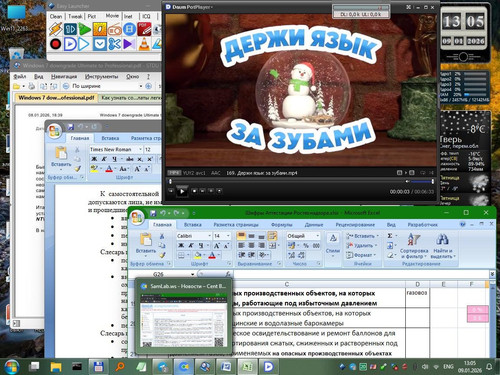The width and height of the screenshot is (500, 375).
Task: Click the Cut scissors icon in Excel ribbon
Action: tap(162, 236)
